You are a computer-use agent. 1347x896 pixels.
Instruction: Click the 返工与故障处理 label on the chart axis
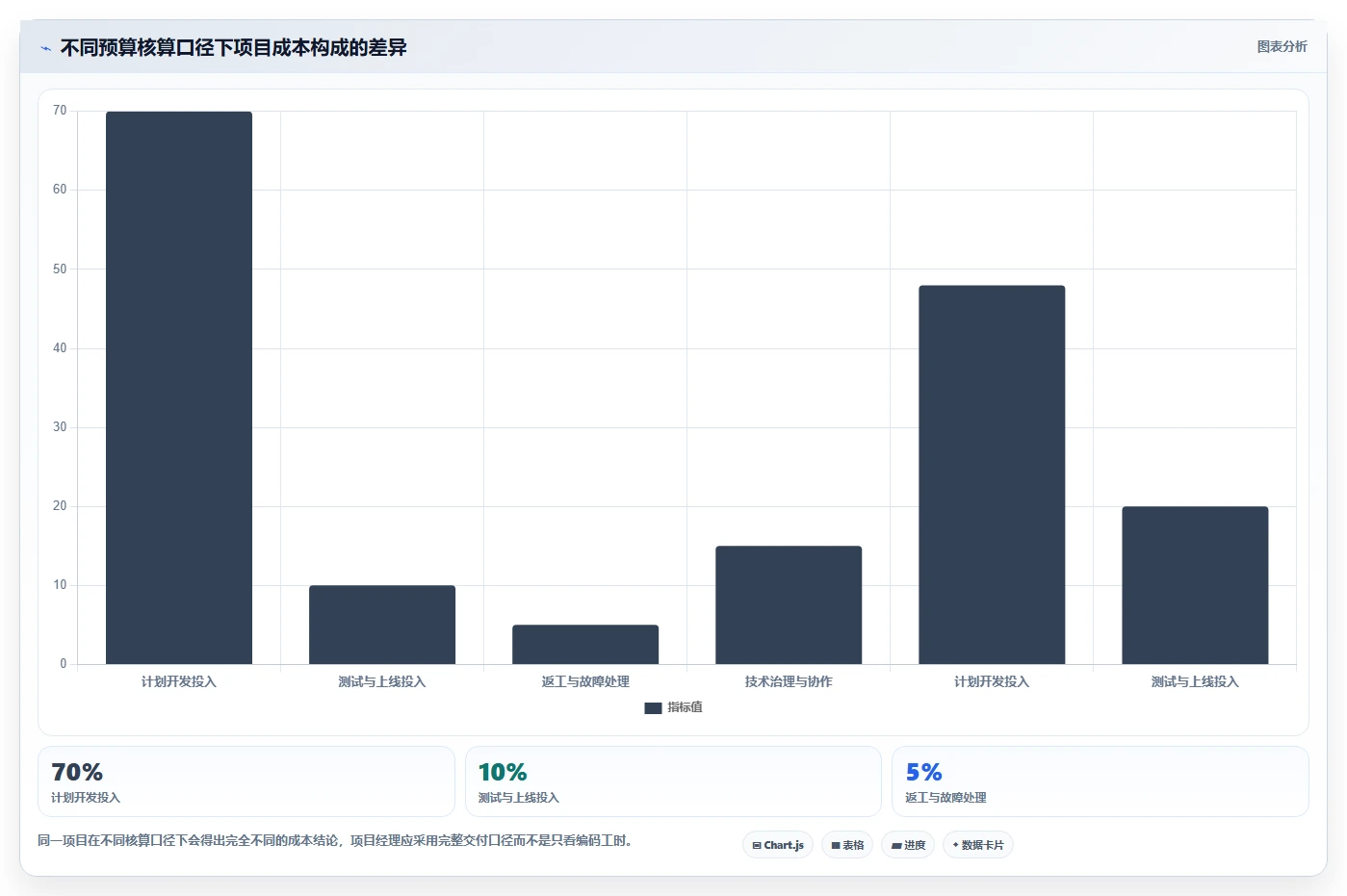click(585, 681)
